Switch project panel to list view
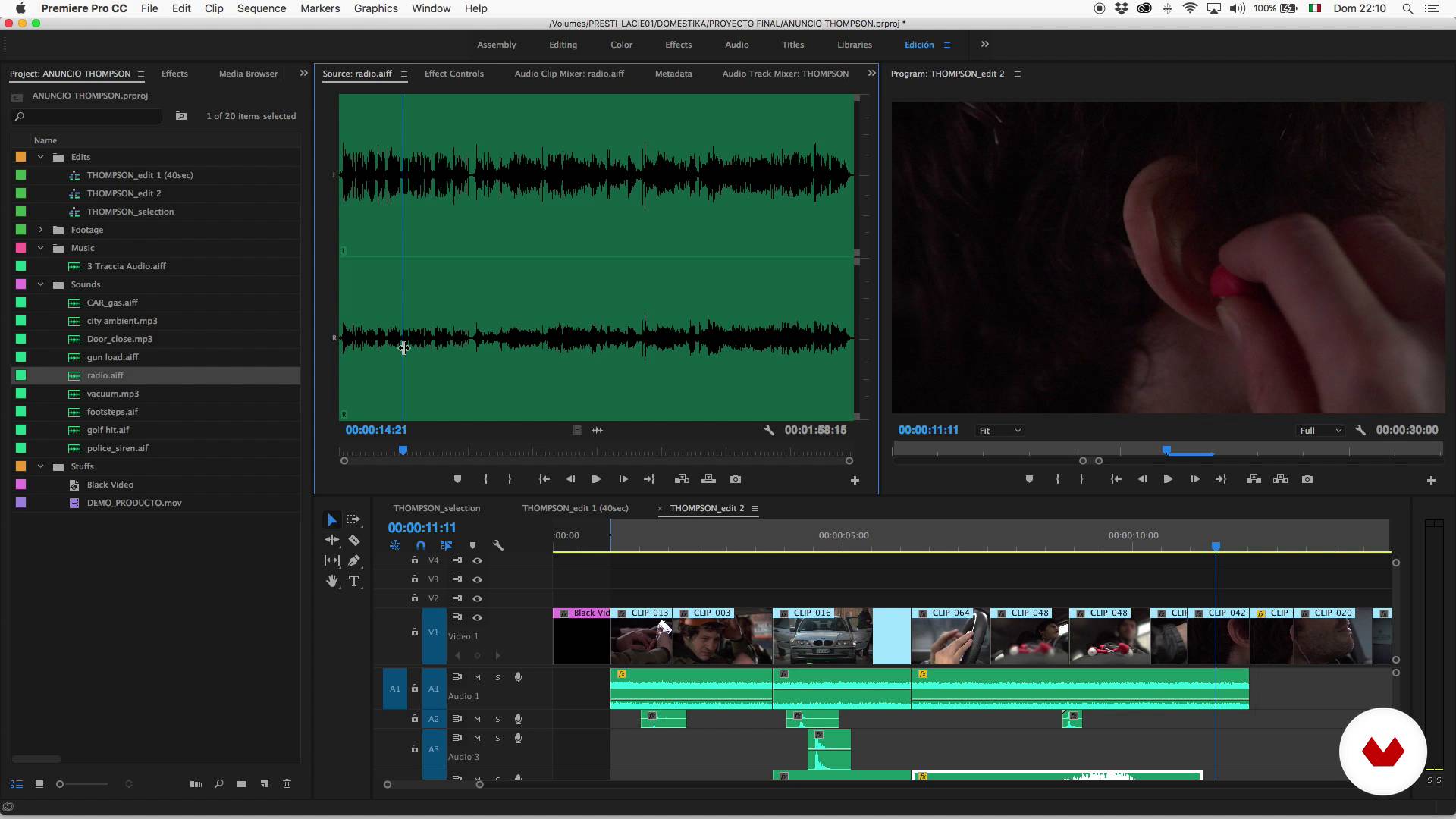Viewport: 1456px width, 819px height. 16,784
